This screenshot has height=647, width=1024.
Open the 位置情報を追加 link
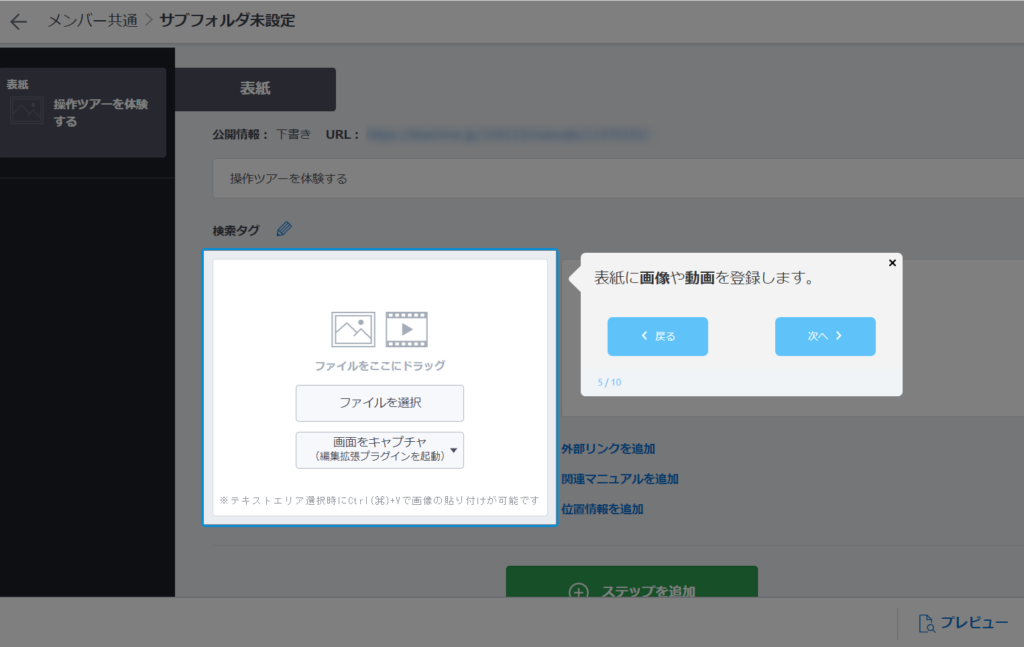click(605, 509)
